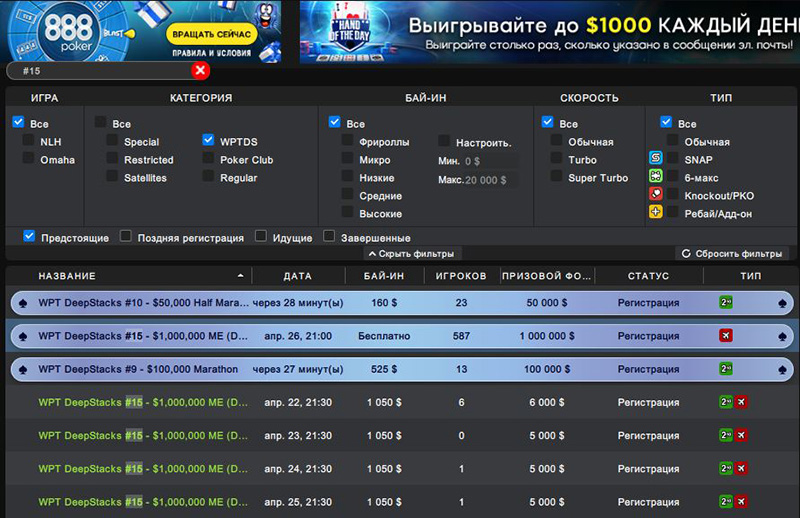The height and width of the screenshot is (518, 800).
Task: Click green icon in the #9 Marathon row
Action: [726, 368]
